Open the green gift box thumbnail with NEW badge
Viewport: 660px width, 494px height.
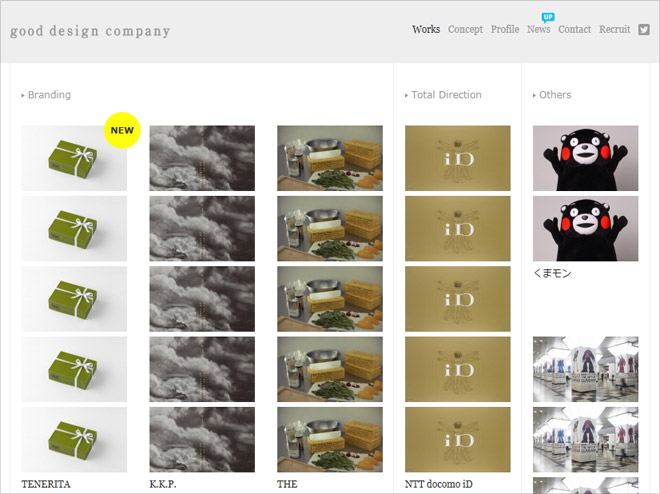pos(74,158)
